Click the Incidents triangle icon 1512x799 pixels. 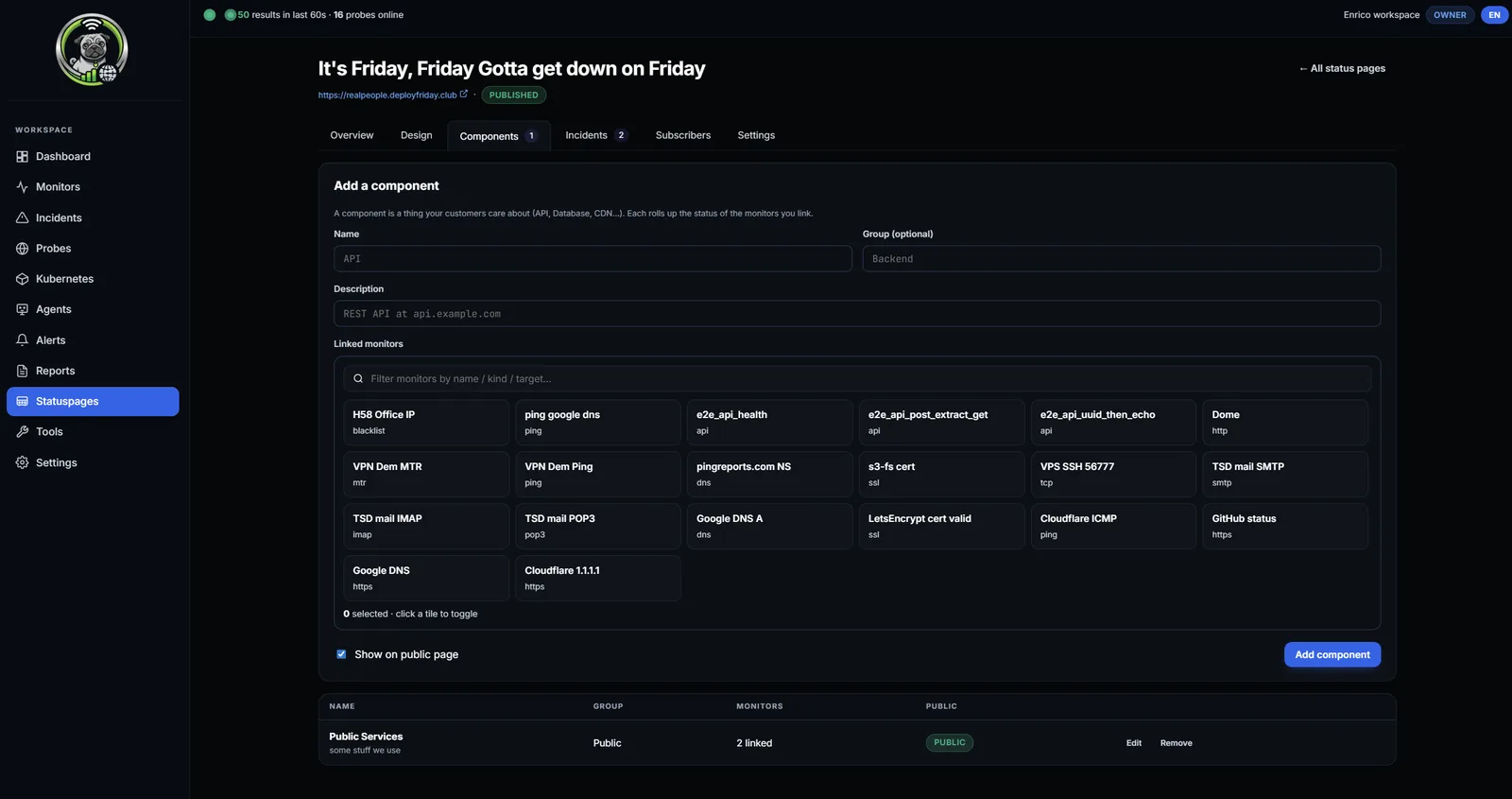coord(22,218)
